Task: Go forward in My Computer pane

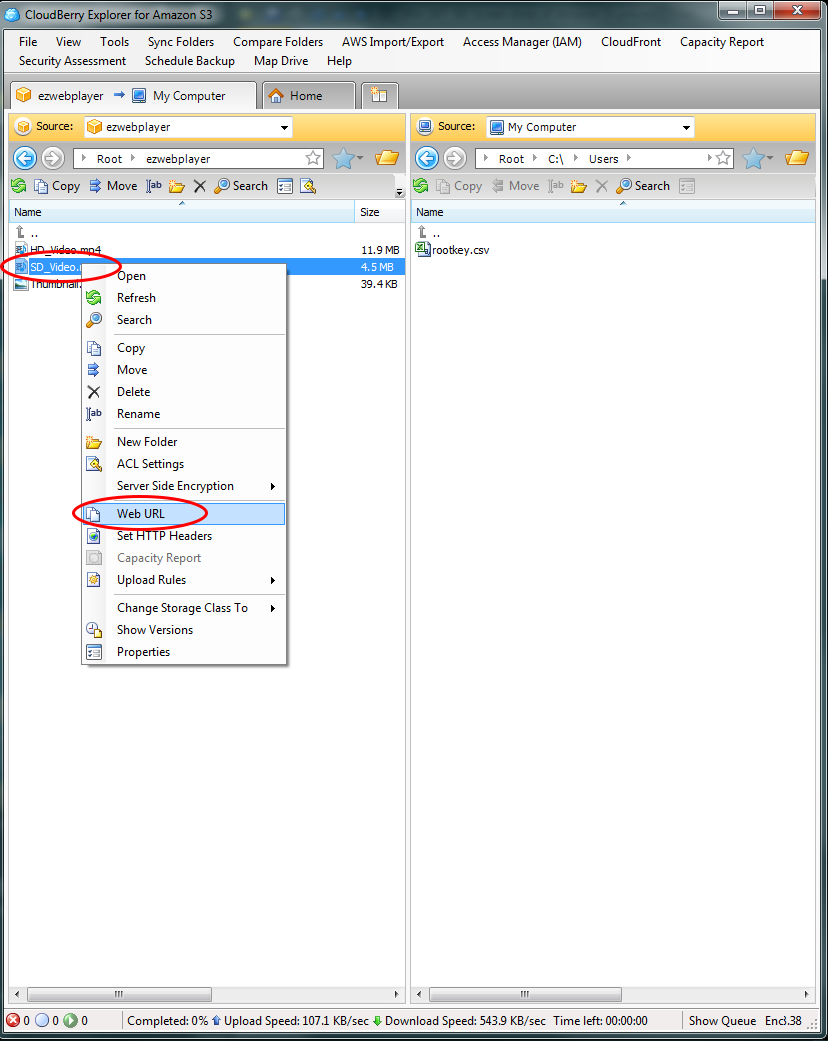Action: click(x=455, y=159)
